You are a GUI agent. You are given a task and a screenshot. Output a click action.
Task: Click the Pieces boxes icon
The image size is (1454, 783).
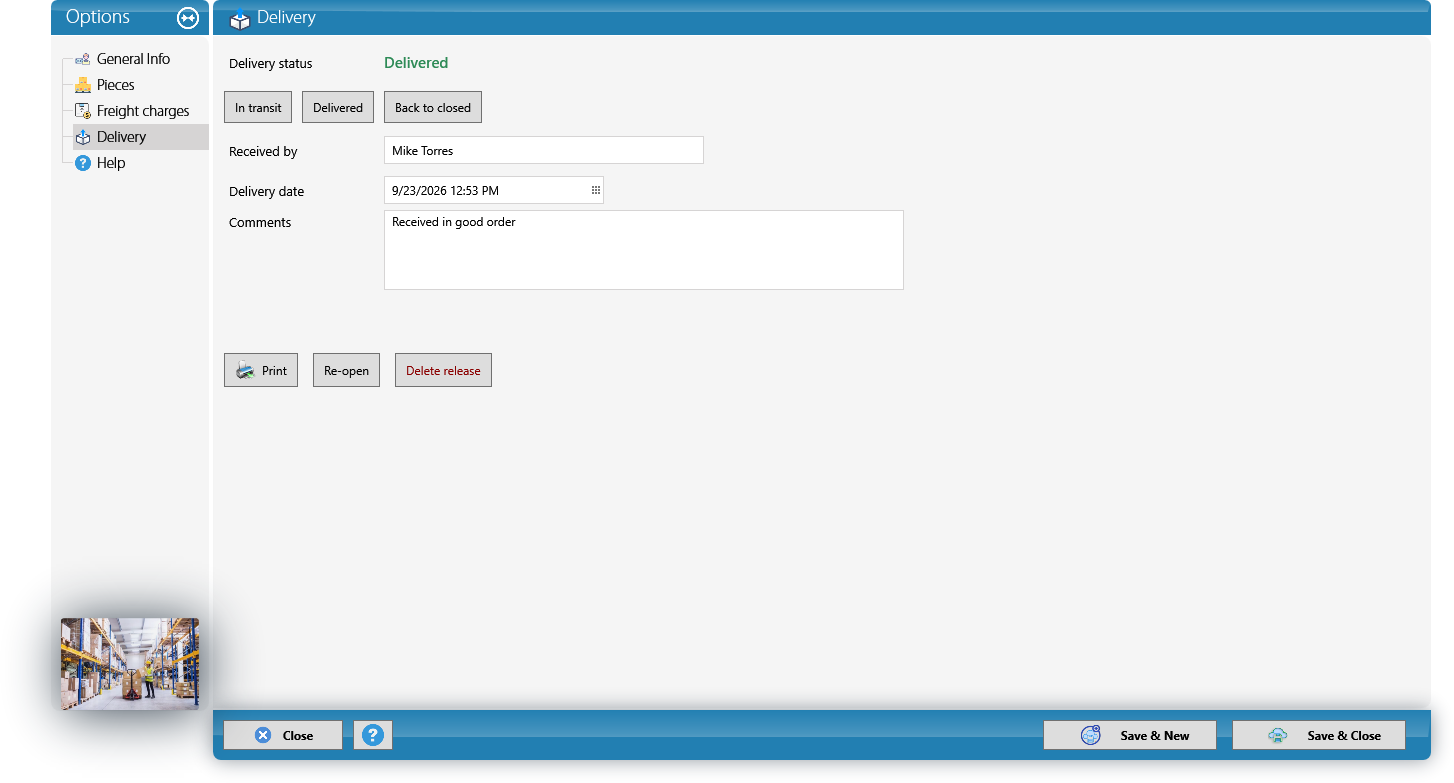tap(83, 85)
